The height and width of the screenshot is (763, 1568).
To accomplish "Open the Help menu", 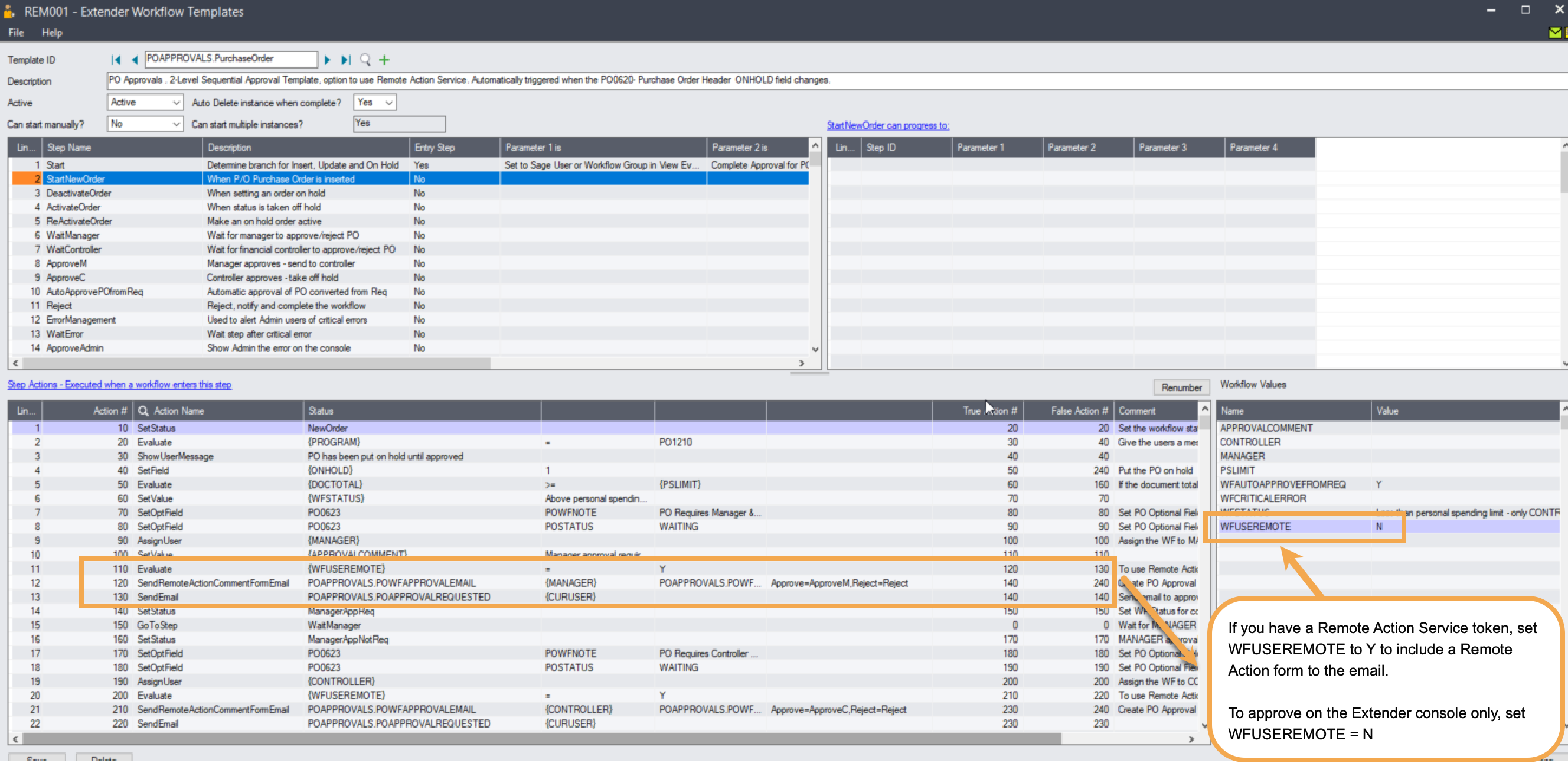I will click(x=52, y=33).
